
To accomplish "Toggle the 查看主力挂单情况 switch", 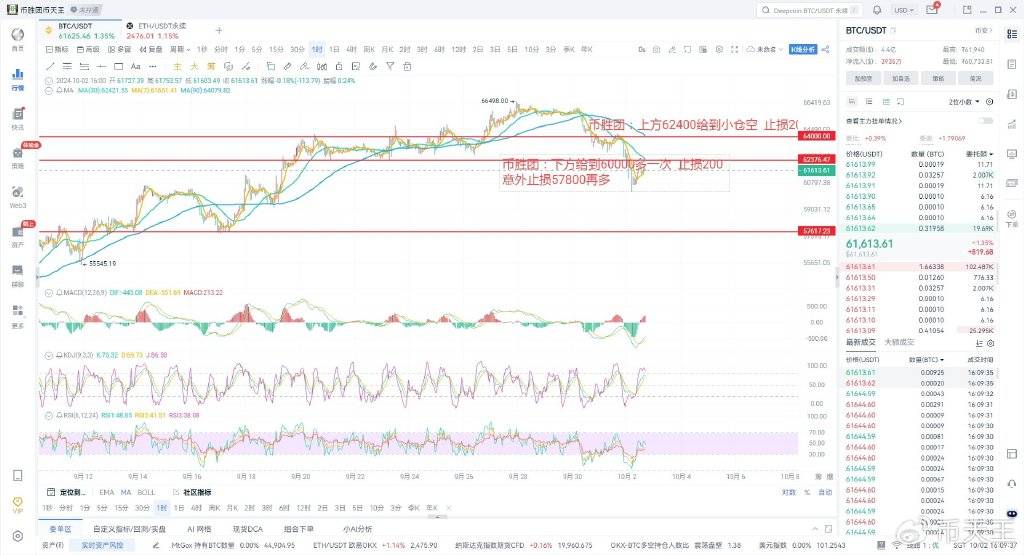I will (x=987, y=121).
